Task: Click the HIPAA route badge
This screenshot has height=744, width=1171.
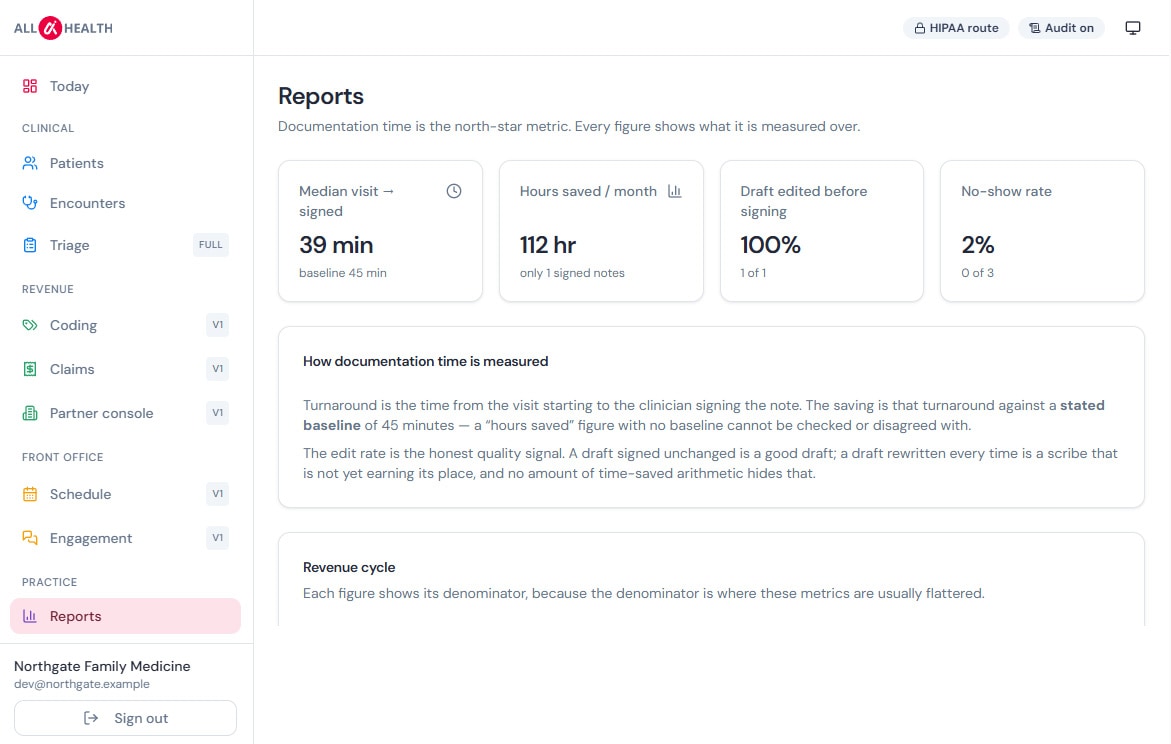Action: [x=956, y=28]
